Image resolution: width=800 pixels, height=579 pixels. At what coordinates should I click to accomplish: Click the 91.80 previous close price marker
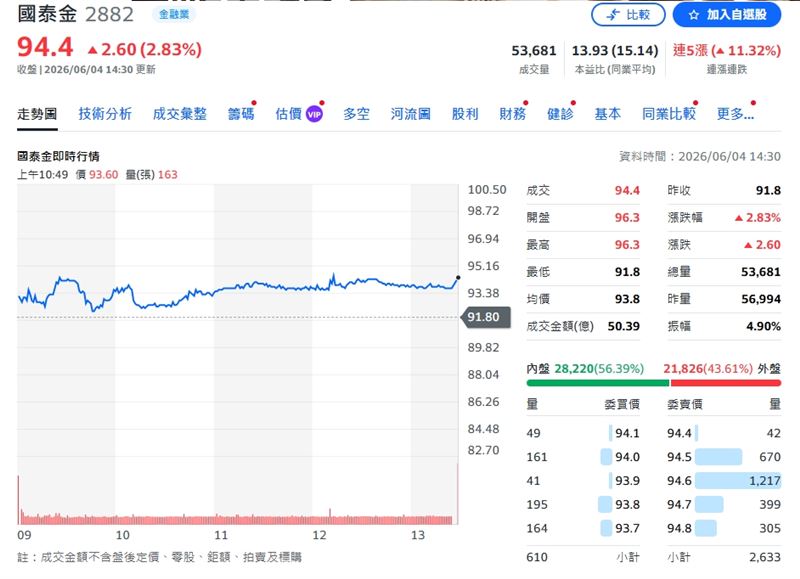(486, 317)
